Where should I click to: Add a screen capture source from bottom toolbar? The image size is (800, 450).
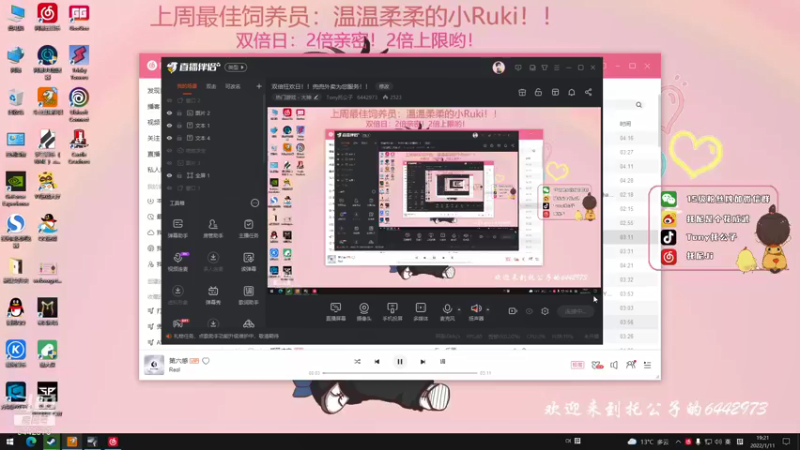pos(336,311)
